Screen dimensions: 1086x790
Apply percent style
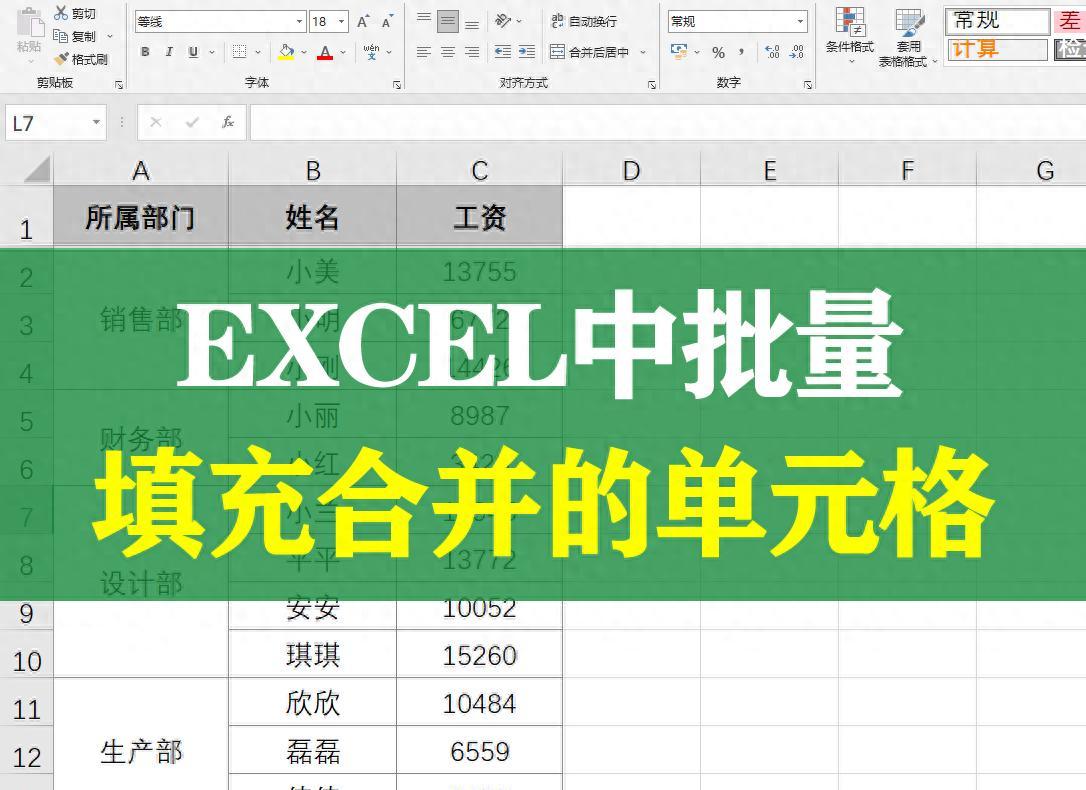(718, 52)
